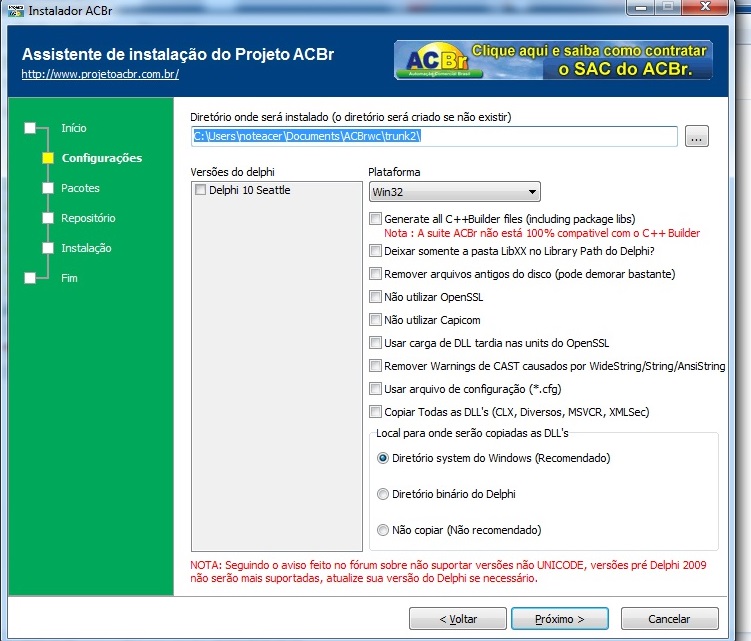
Task: Minimize the Instalador ACBr window
Action: [641, 7]
